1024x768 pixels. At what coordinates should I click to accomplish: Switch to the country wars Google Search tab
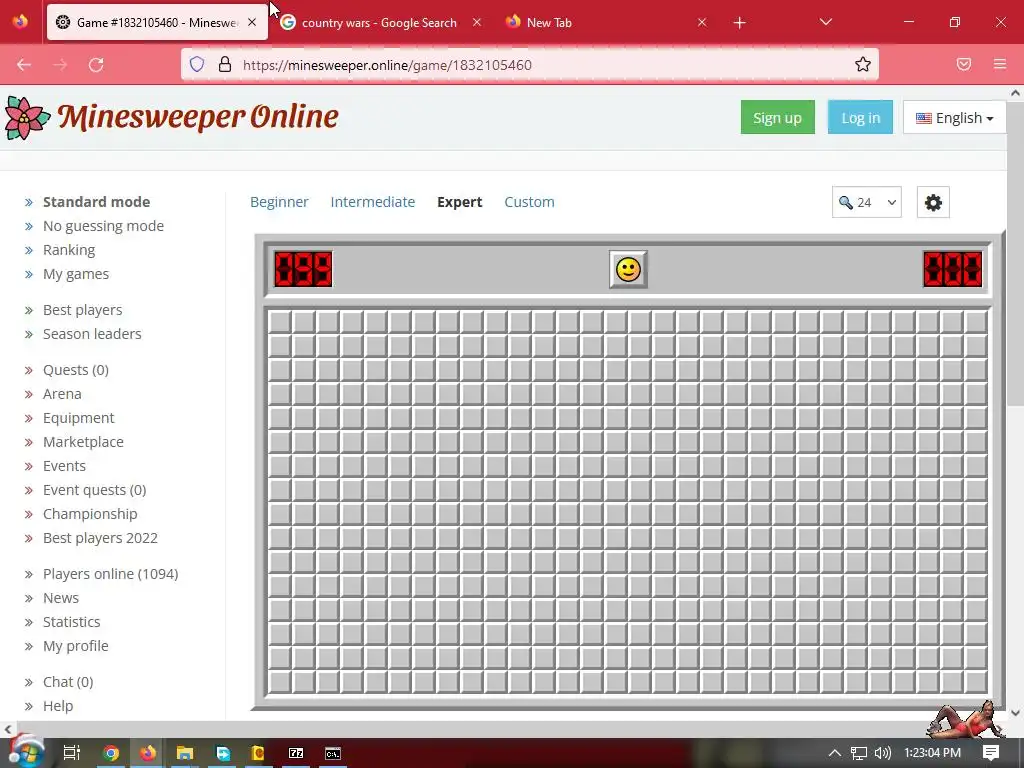(379, 23)
